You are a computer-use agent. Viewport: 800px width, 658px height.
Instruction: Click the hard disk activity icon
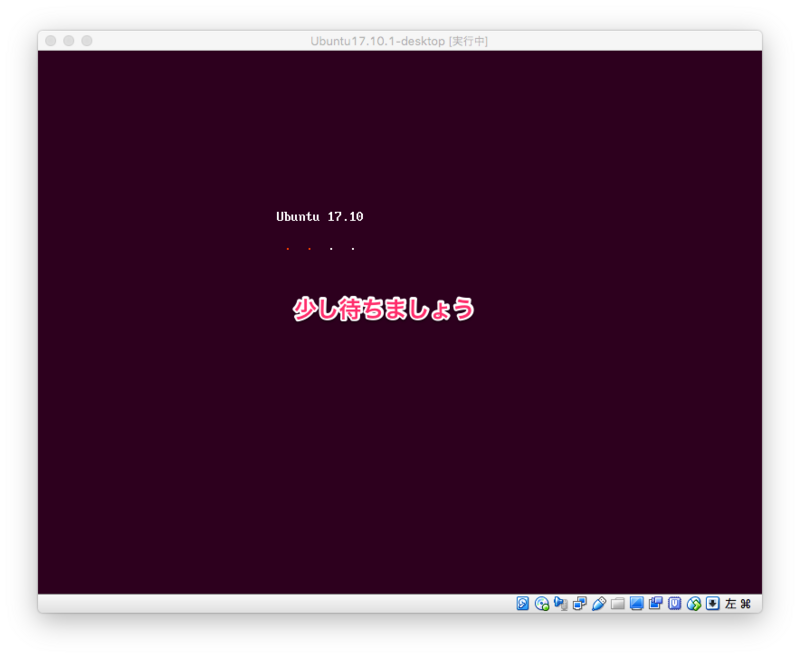[522, 603]
